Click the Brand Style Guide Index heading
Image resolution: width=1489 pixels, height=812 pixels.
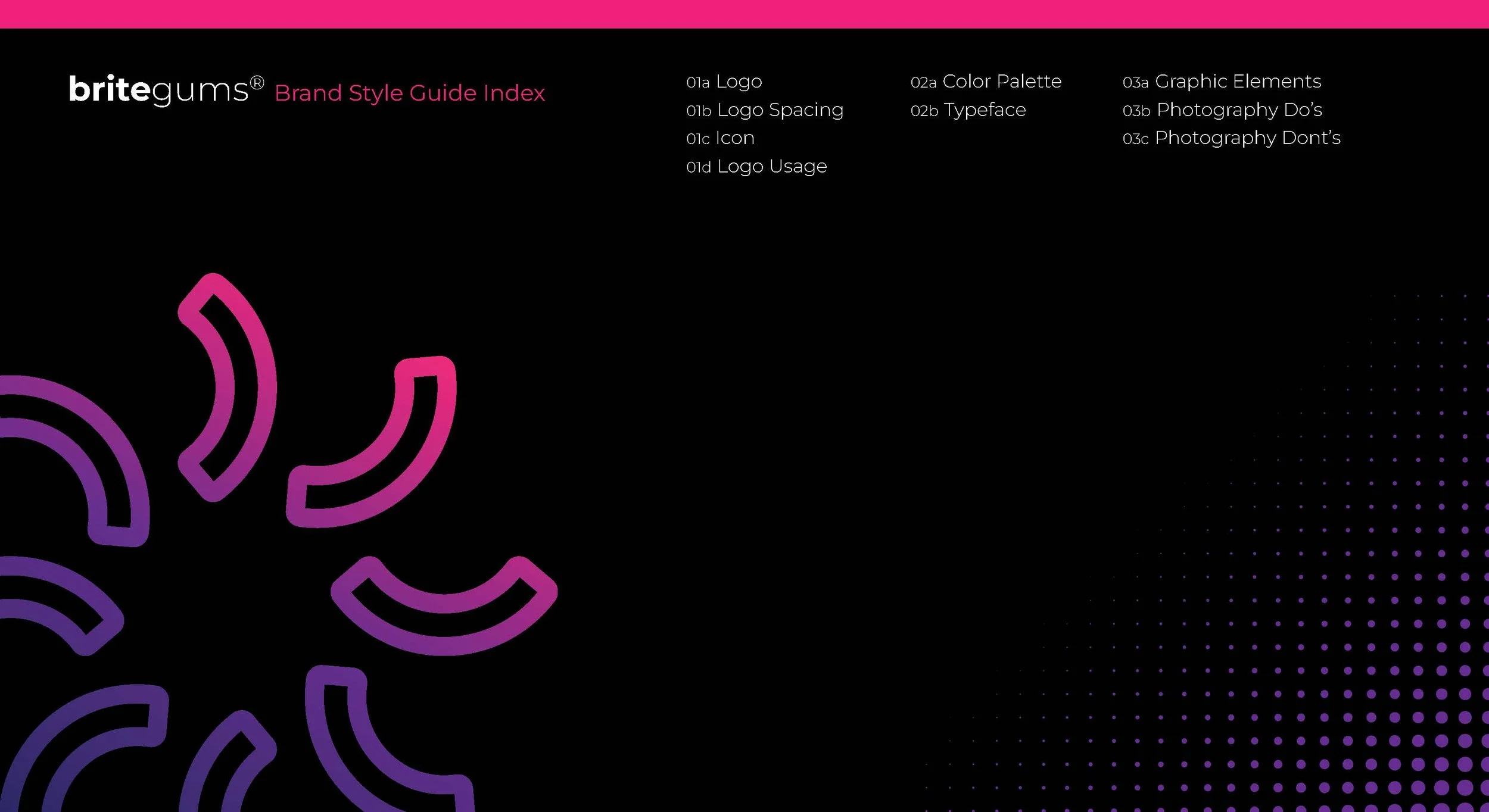tap(410, 93)
